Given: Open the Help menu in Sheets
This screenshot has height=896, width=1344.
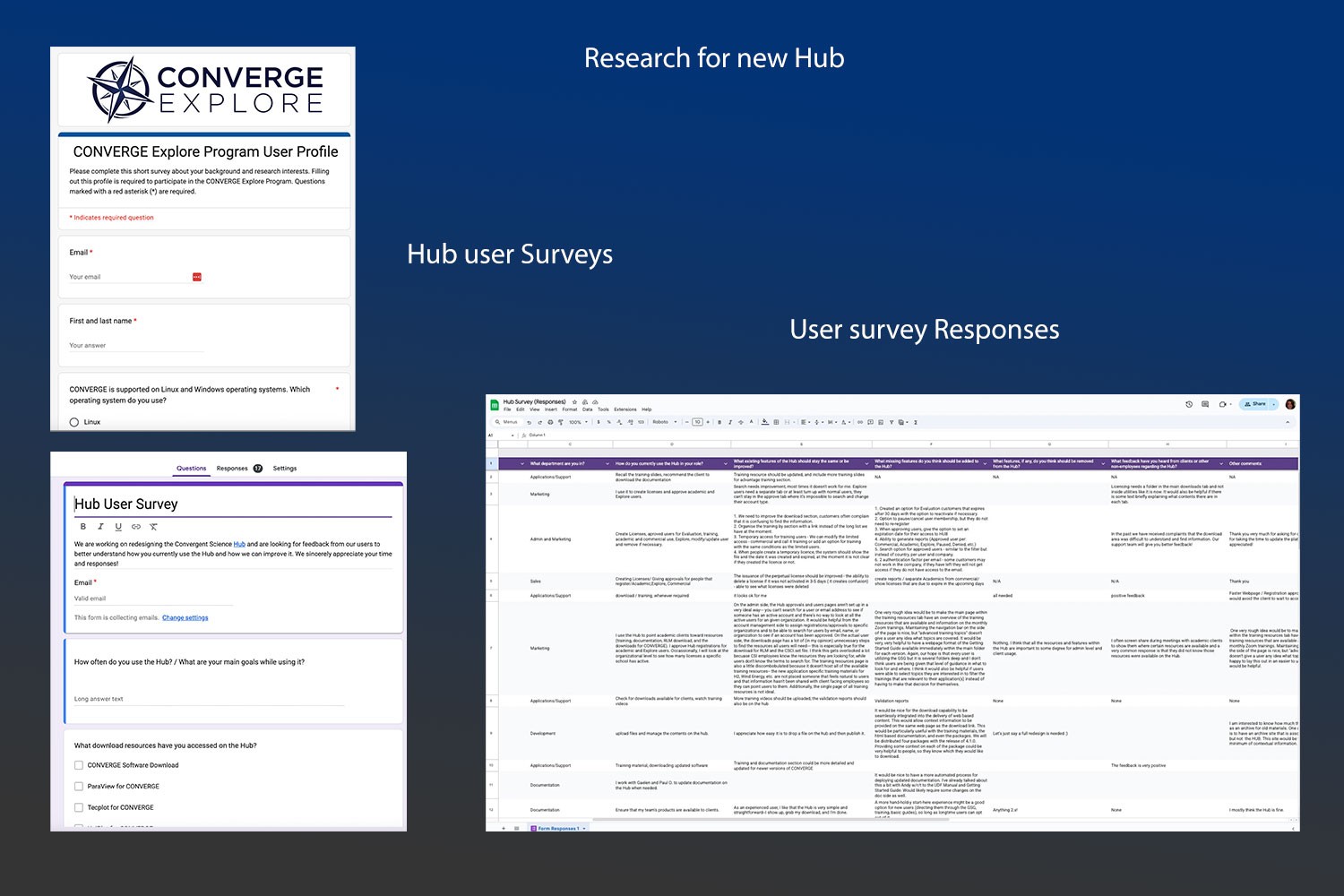Looking at the screenshot, I should pos(647,409).
